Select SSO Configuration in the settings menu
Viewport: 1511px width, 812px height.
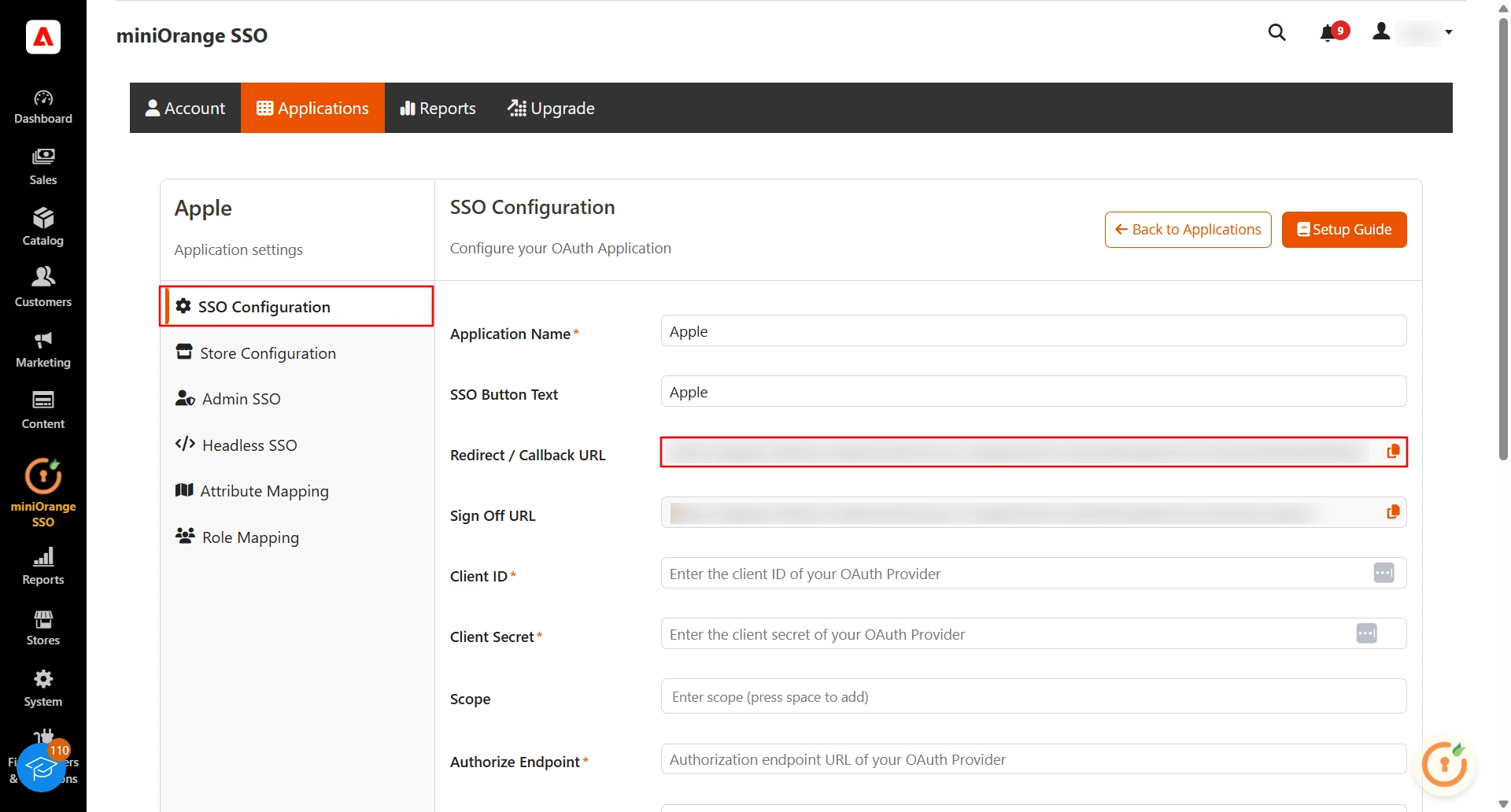click(x=297, y=306)
